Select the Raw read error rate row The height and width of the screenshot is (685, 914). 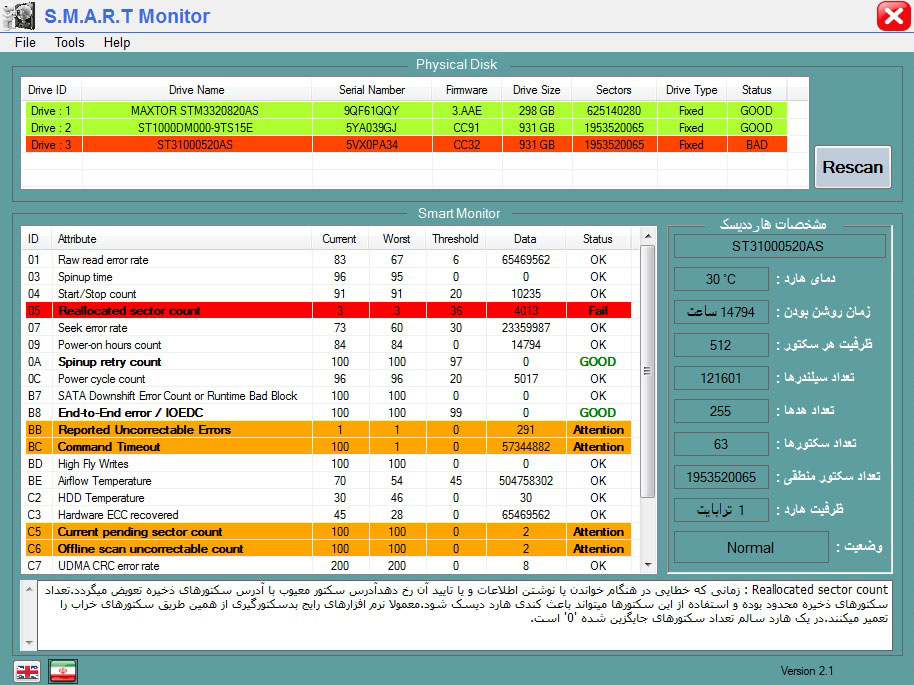click(328, 260)
